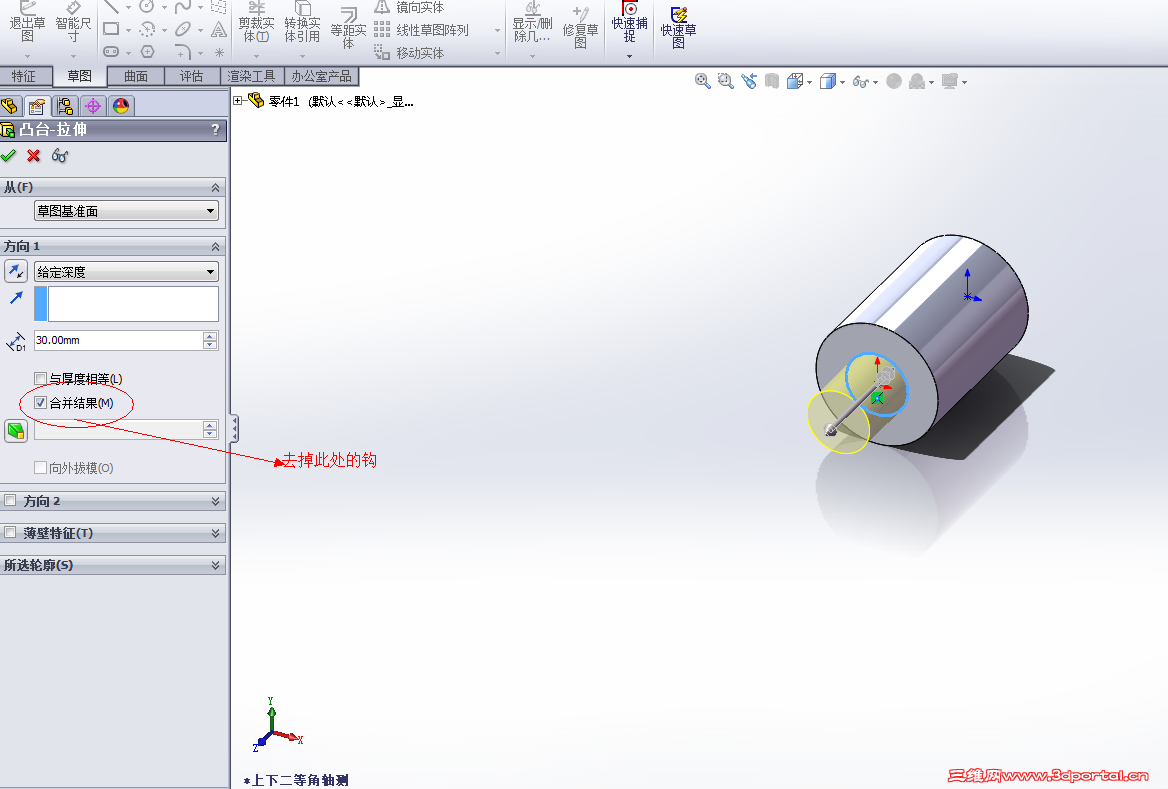The width and height of the screenshot is (1168, 789).
Task: Open help for 凸台-拉伸 panel
Action: pos(215,130)
